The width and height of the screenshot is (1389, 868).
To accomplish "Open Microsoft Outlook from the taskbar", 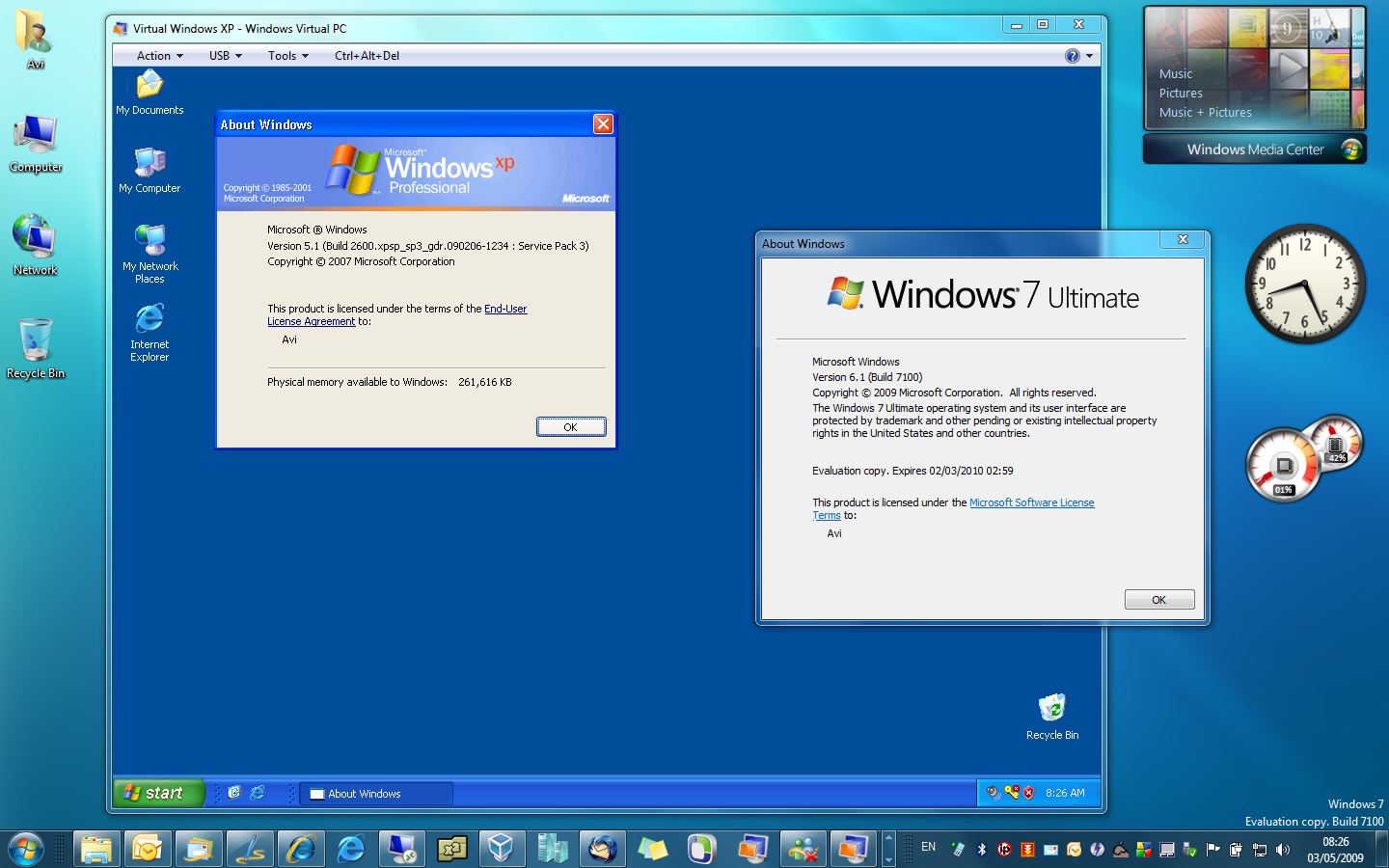I will tap(148, 850).
